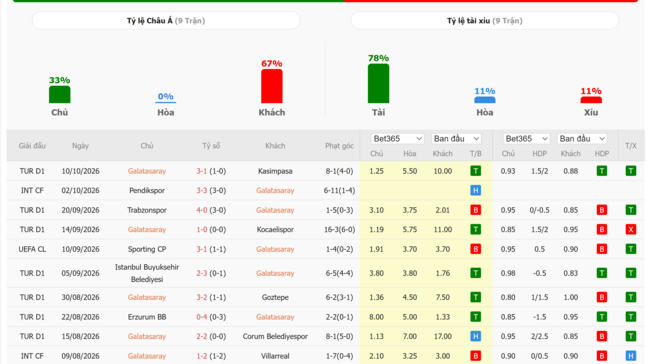The width and height of the screenshot is (650, 364).
Task: Click the Phạt góc column header
Action: point(339,146)
